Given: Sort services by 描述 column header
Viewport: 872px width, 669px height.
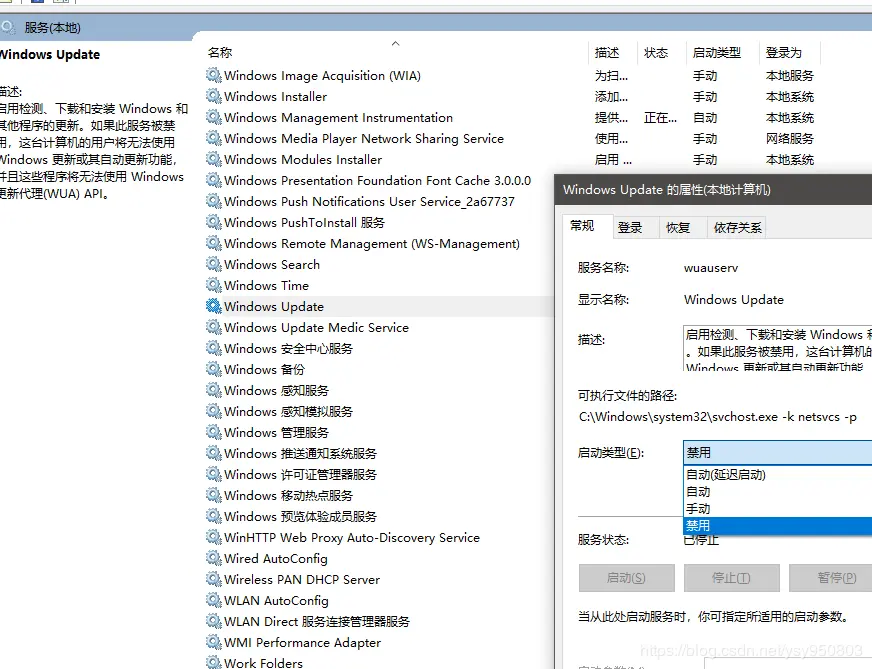Looking at the screenshot, I should tap(612, 52).
